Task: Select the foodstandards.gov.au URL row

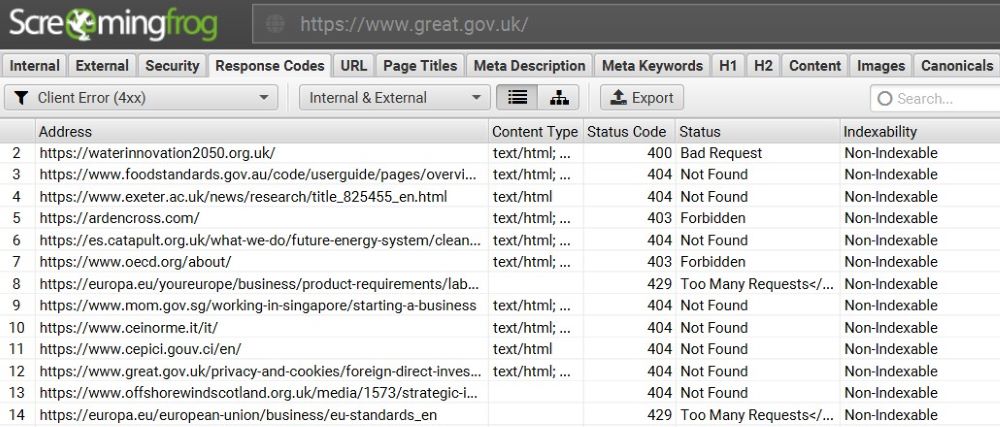Action: click(x=500, y=175)
